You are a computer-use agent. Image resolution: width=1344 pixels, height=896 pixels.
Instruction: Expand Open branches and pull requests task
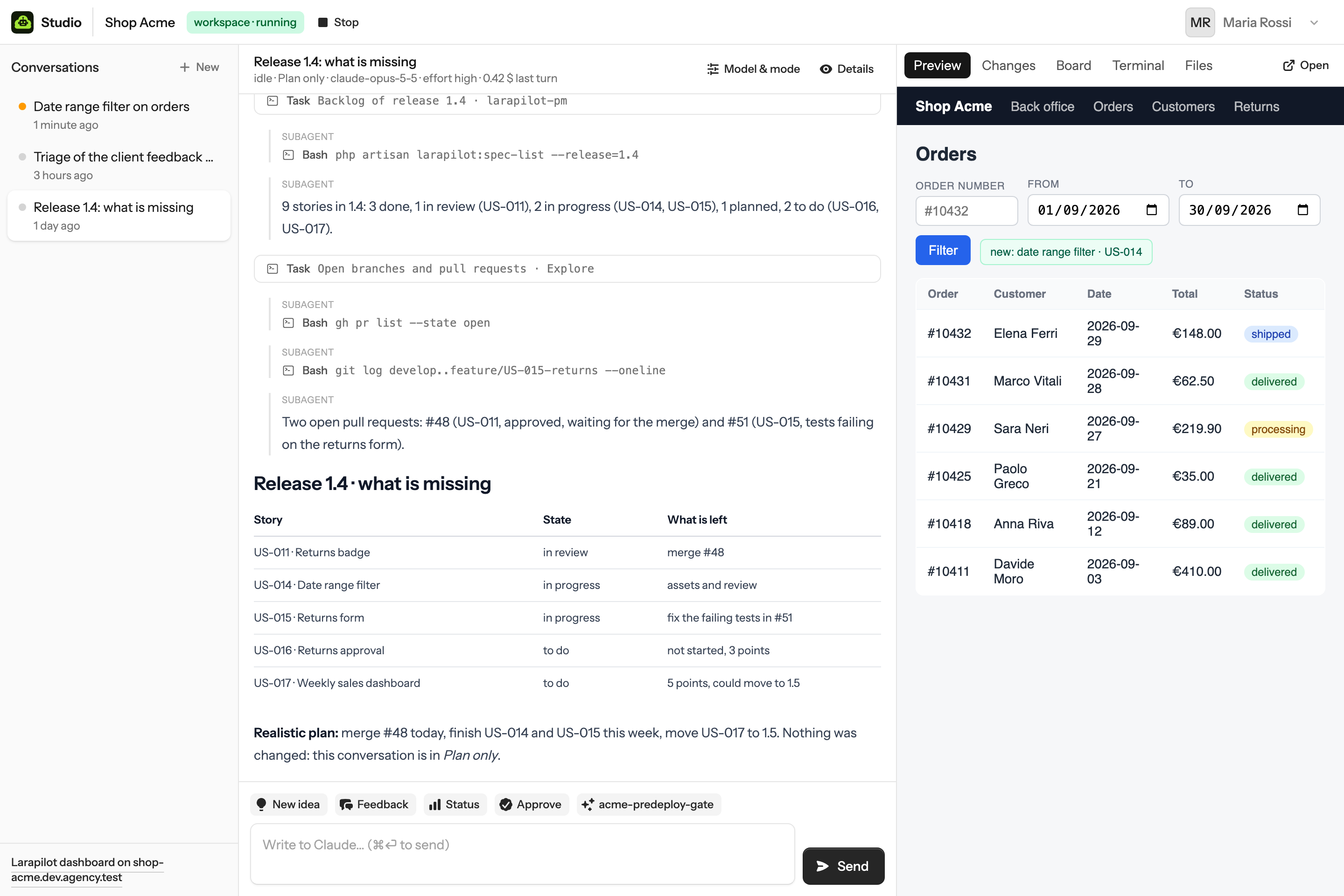coord(567,269)
